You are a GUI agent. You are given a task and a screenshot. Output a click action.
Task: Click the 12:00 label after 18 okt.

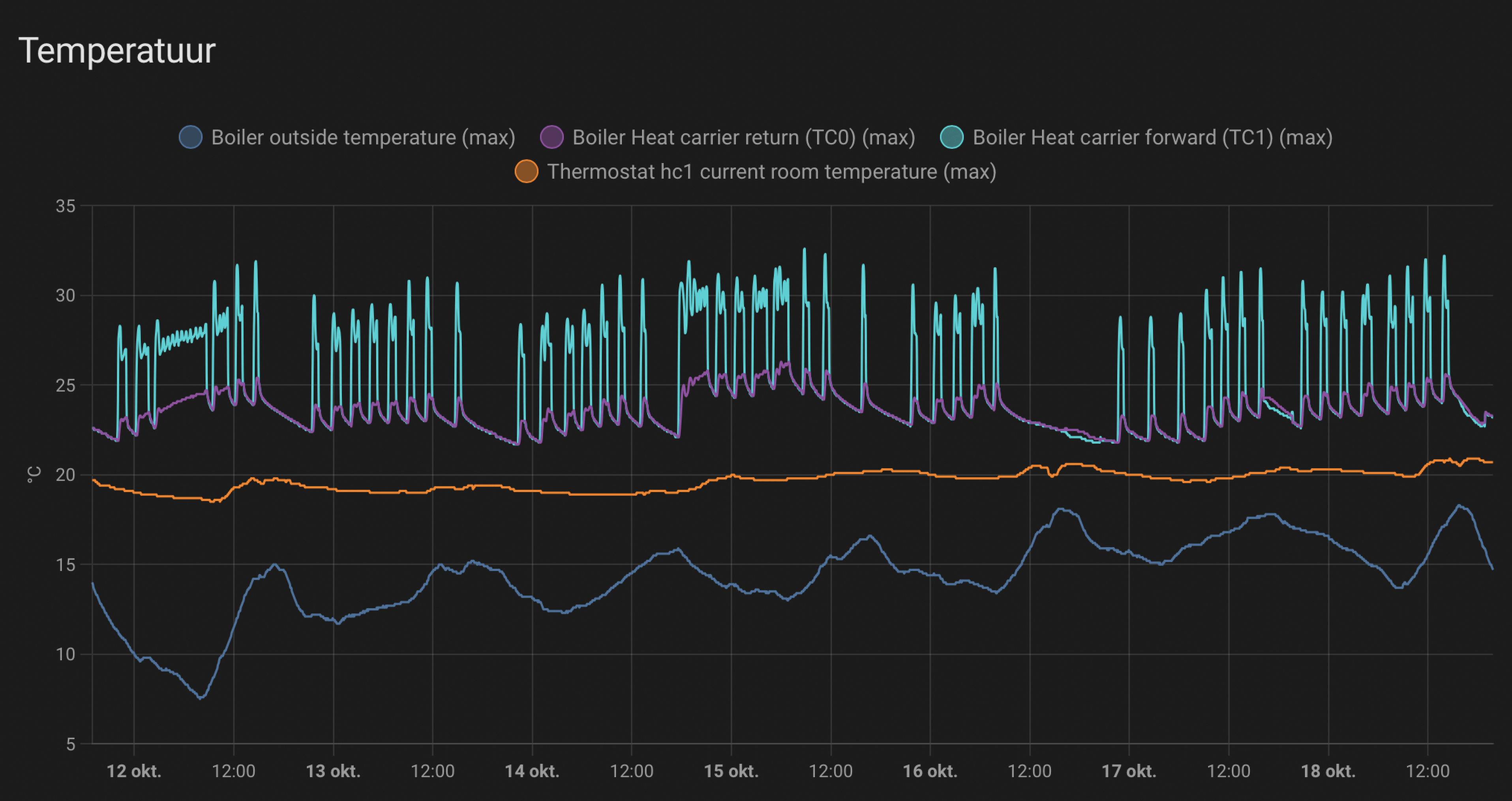coord(1428,771)
